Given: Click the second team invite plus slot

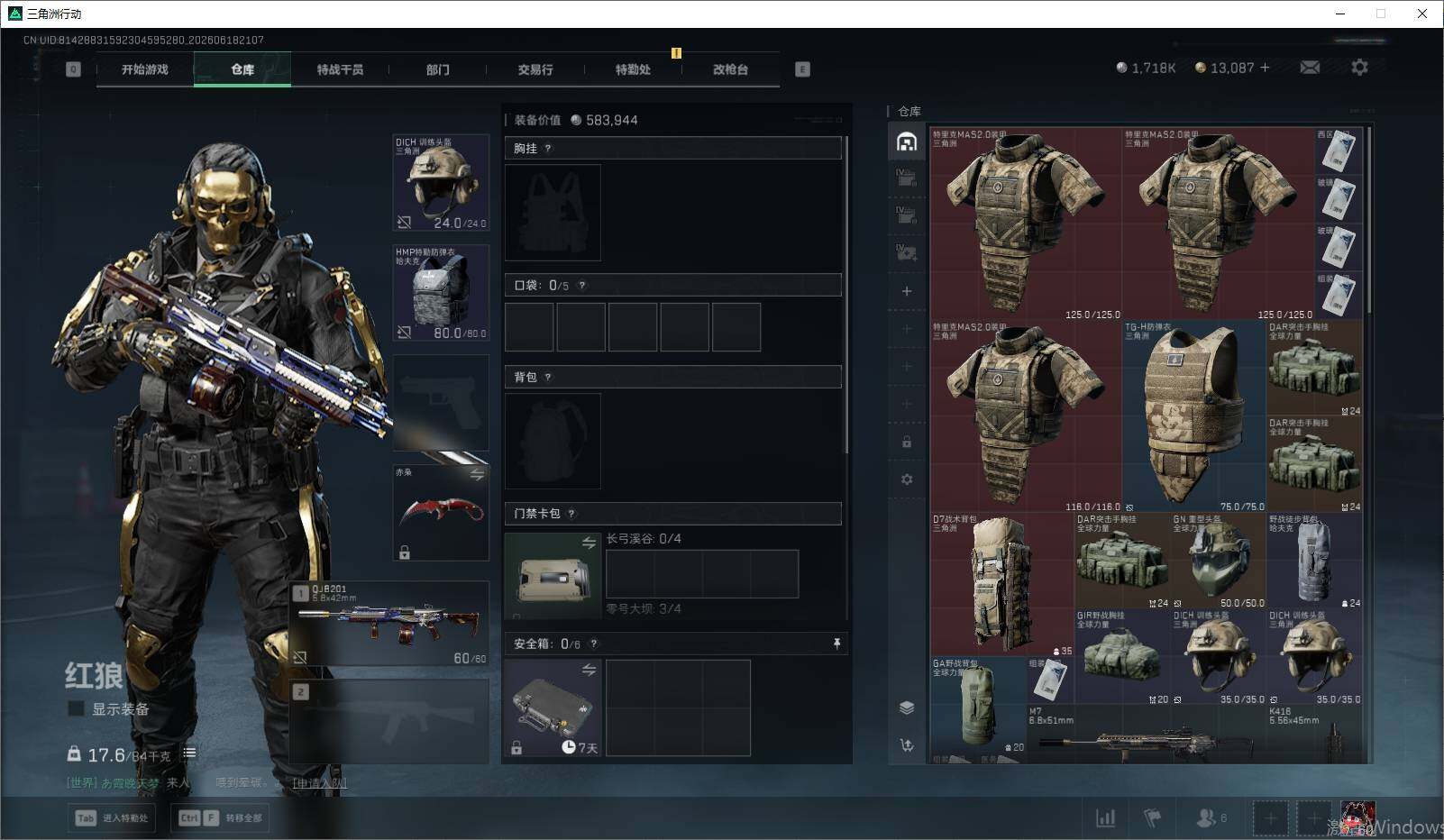Looking at the screenshot, I should [x=1313, y=818].
